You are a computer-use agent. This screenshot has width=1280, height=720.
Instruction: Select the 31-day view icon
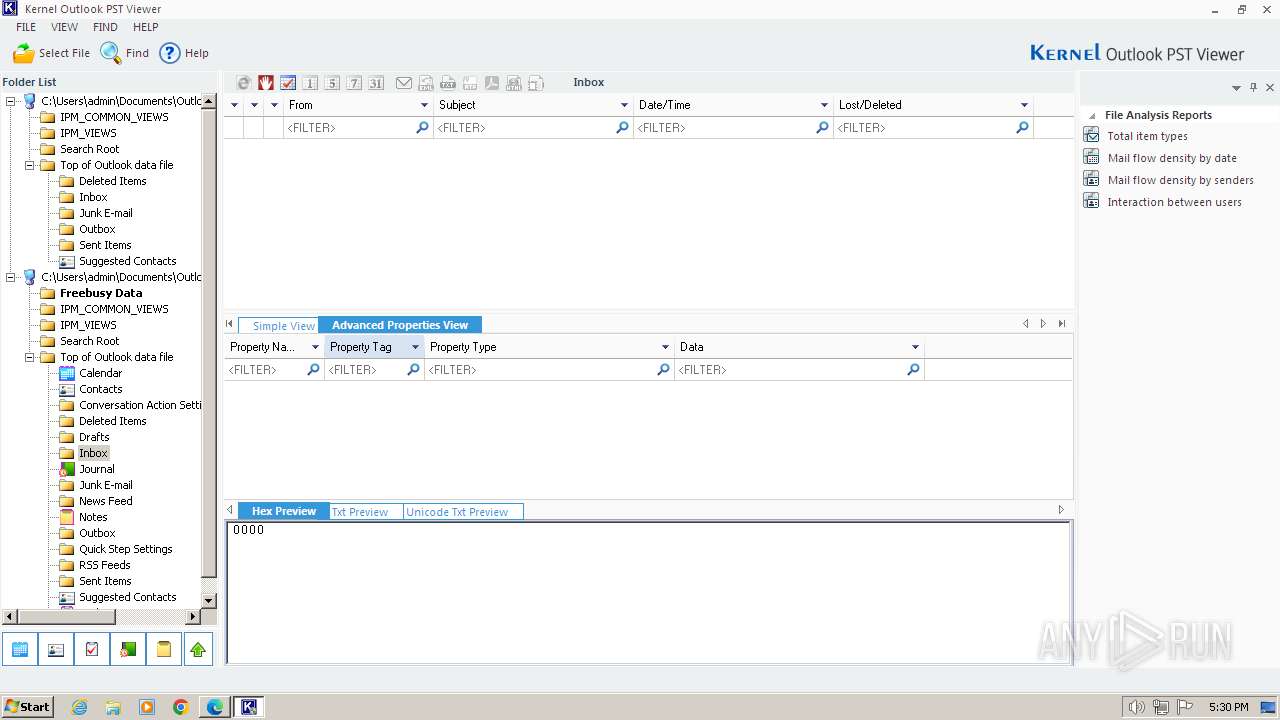point(376,83)
